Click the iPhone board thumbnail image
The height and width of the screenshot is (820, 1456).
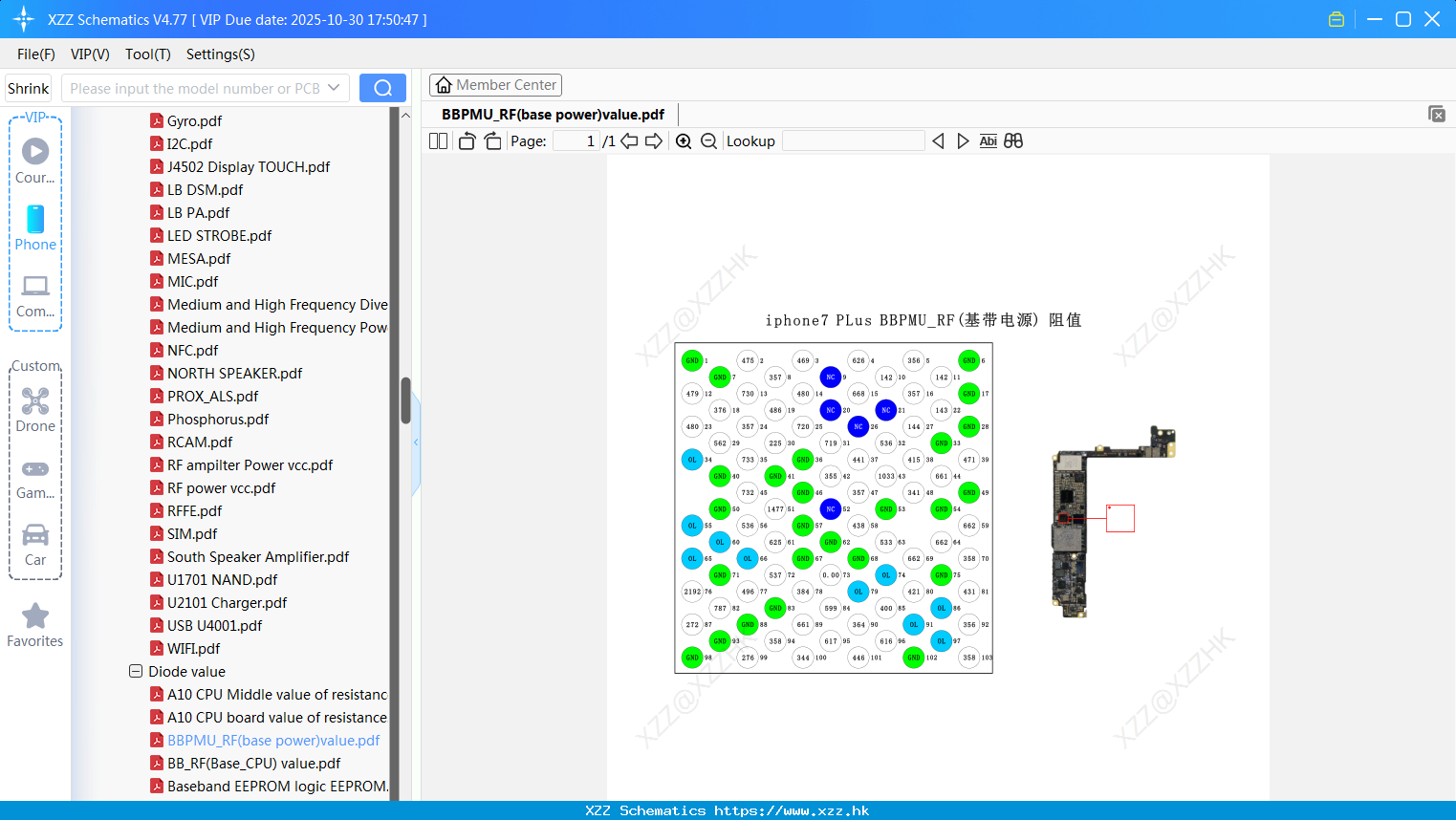[x=1114, y=522]
